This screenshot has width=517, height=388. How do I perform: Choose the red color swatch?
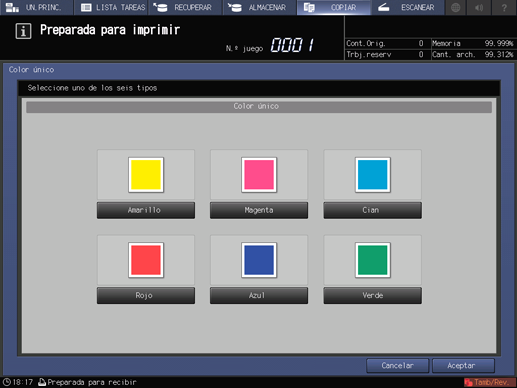point(146,260)
